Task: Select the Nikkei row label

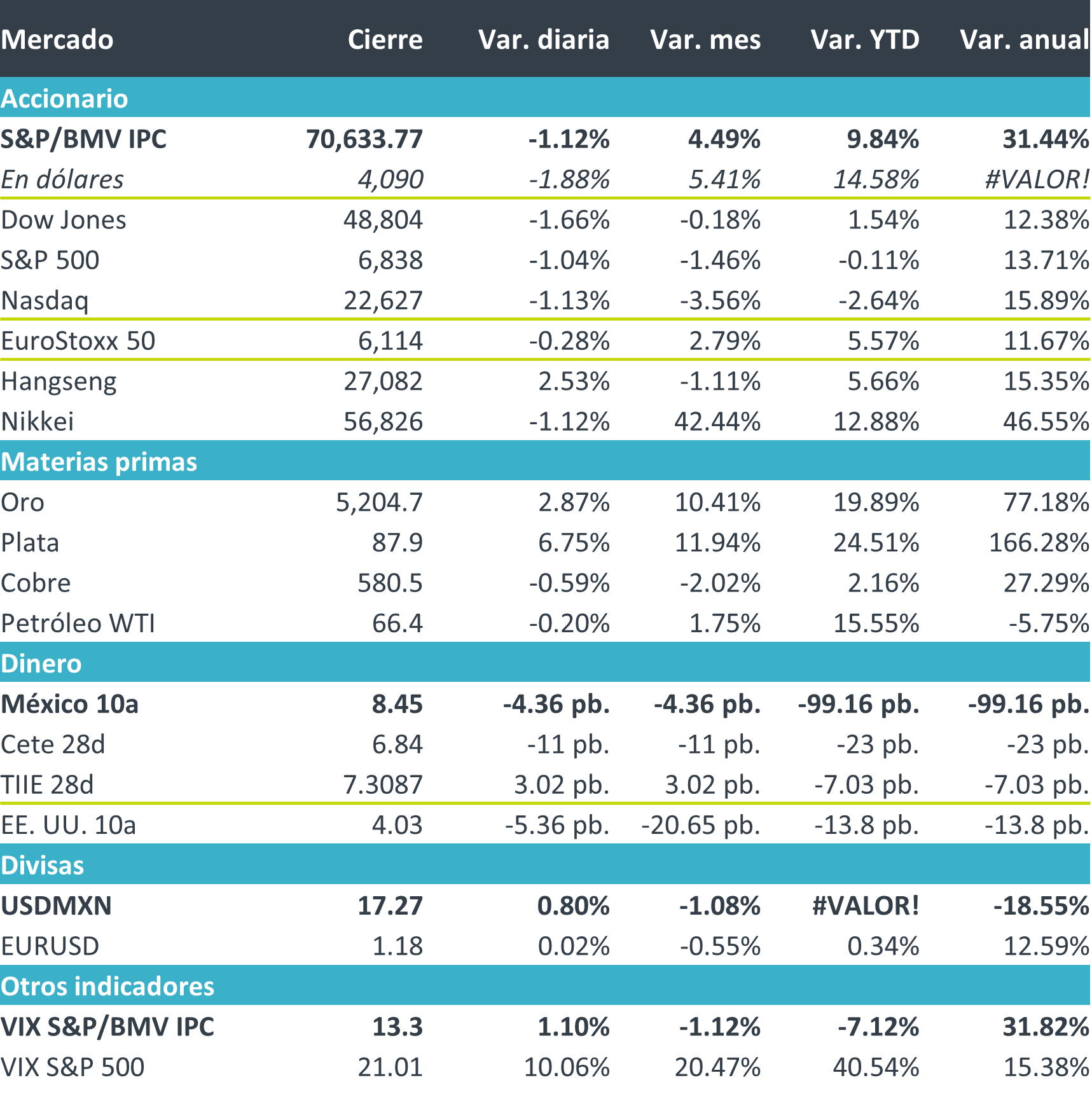Action: [38, 421]
